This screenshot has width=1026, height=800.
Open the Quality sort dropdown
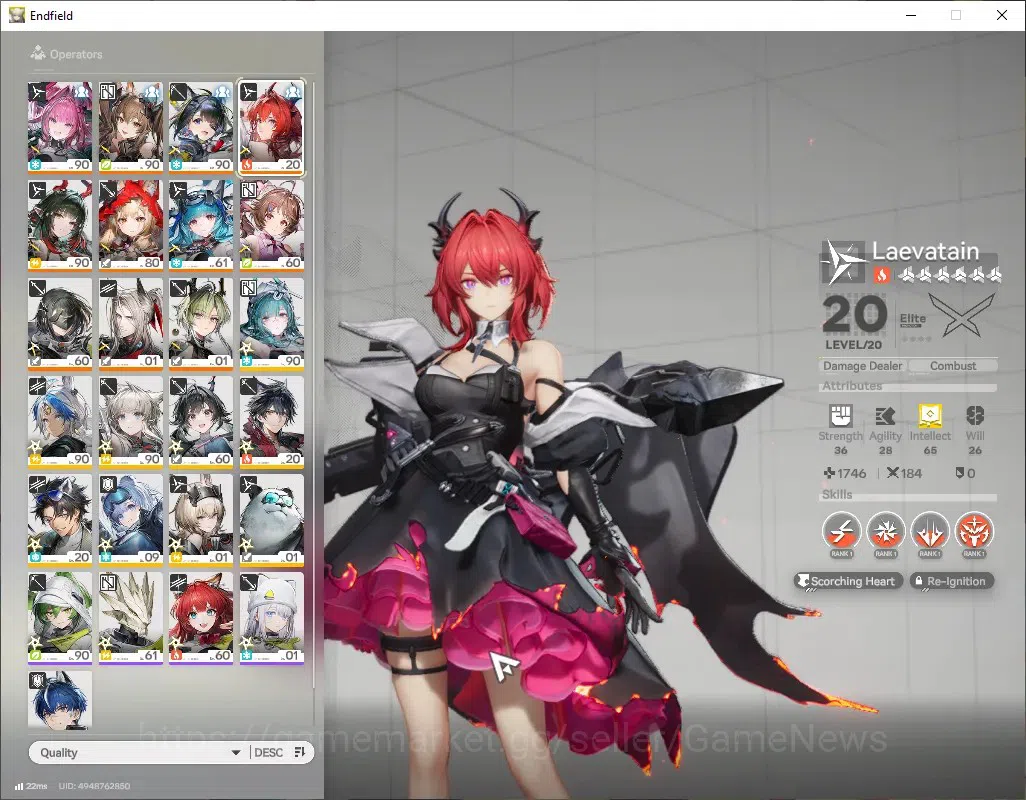139,752
